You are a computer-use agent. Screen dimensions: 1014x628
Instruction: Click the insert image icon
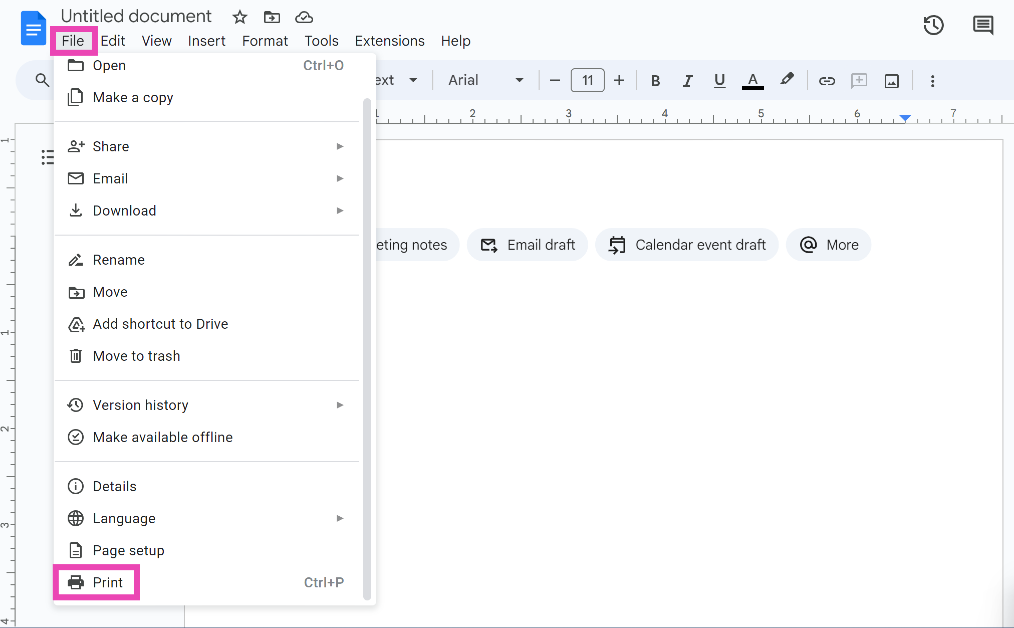pos(891,81)
